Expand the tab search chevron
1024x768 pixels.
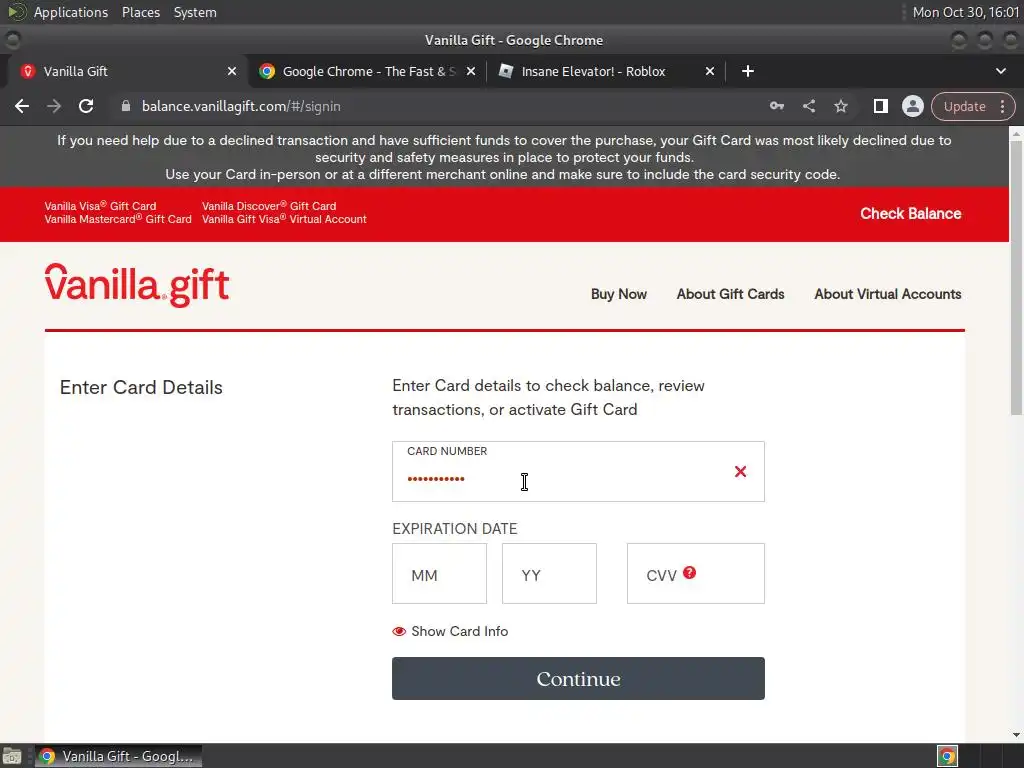tap(1000, 71)
